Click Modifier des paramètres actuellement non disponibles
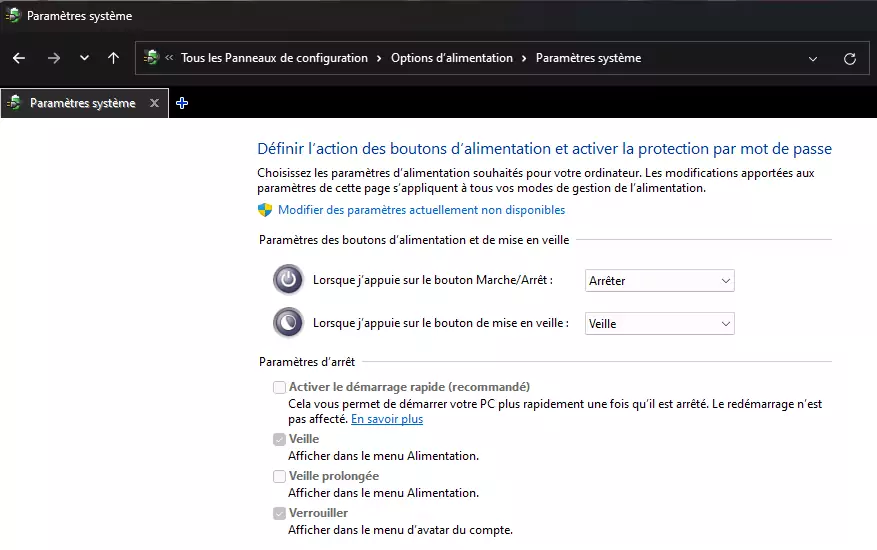Screen dimensions: 877x550 421,210
